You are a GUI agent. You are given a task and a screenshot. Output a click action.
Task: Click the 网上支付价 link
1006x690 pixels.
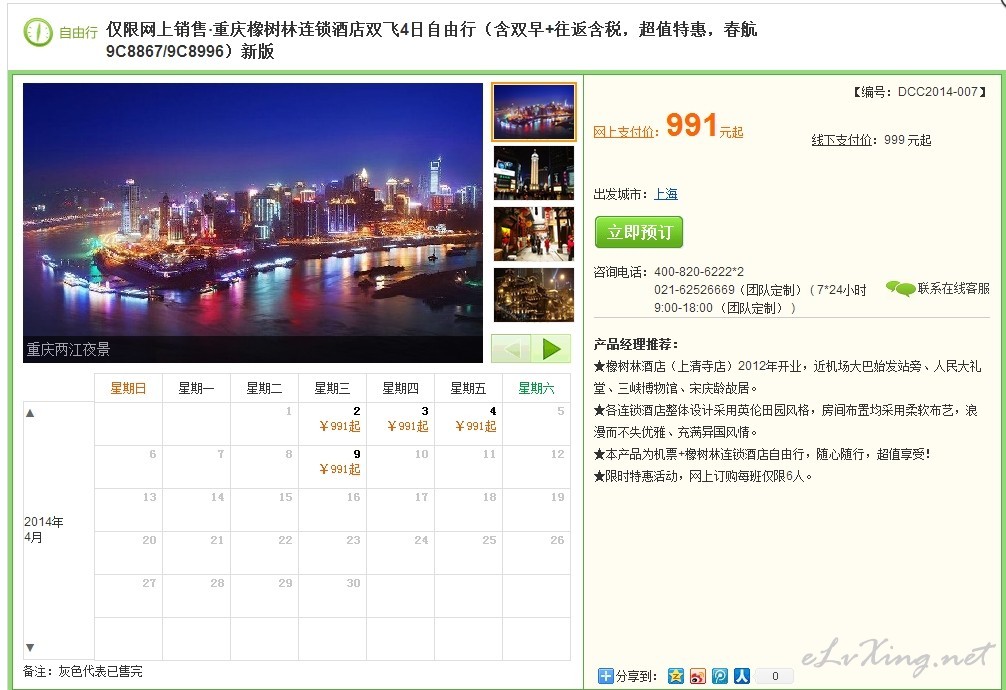(623, 132)
